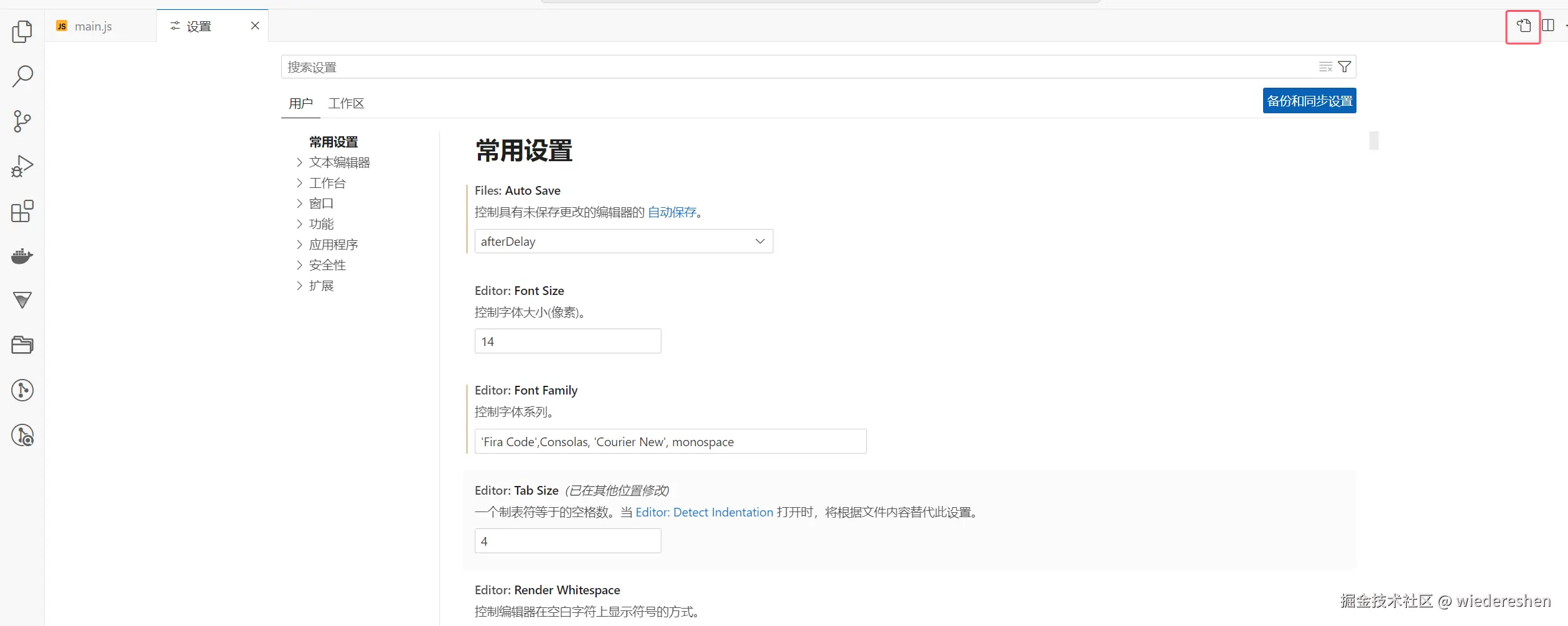This screenshot has height=626, width=1568.
Task: Close the 设置 tab
Action: coord(255,26)
